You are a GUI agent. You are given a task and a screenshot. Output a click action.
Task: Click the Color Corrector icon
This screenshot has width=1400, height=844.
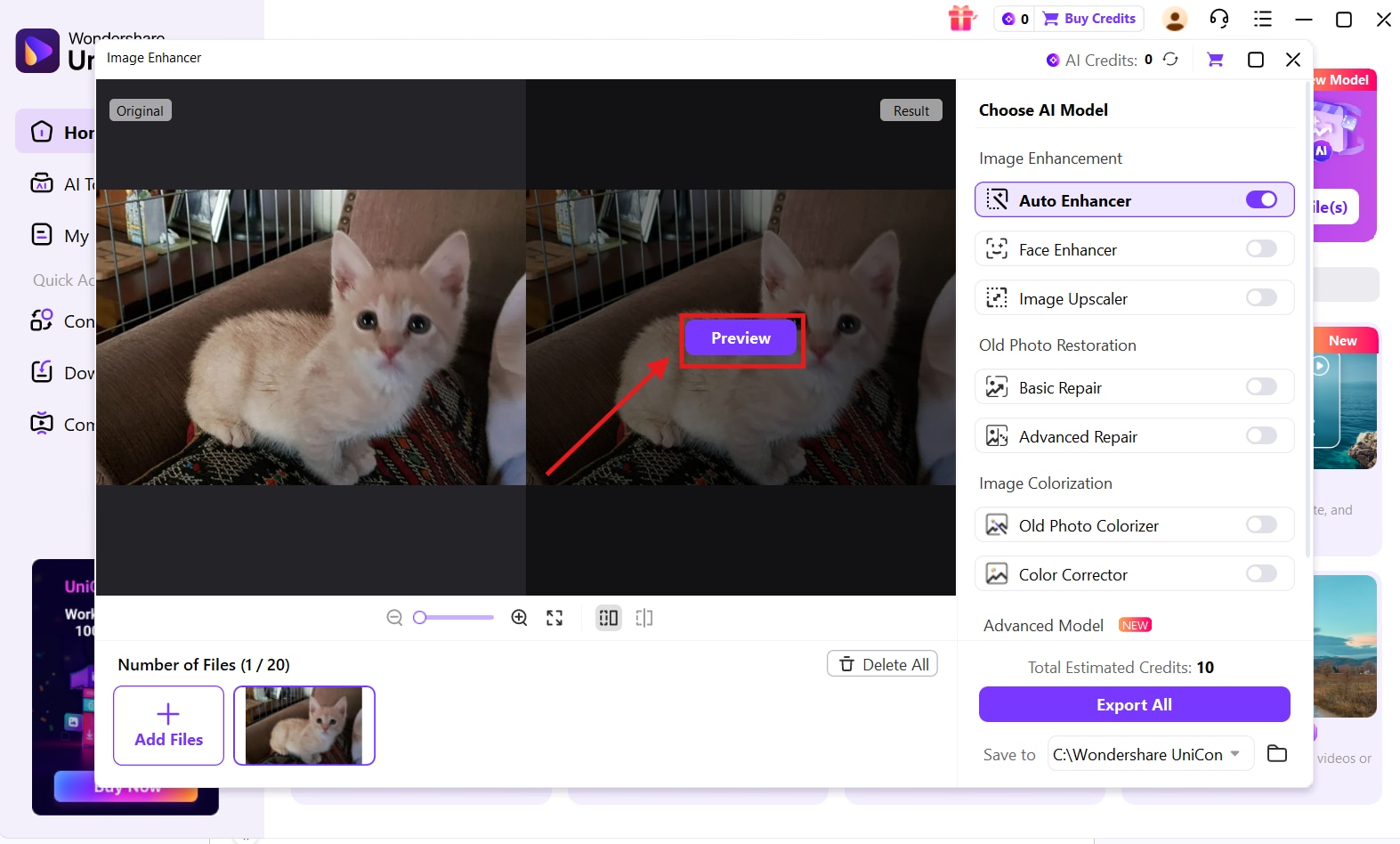[x=997, y=574]
